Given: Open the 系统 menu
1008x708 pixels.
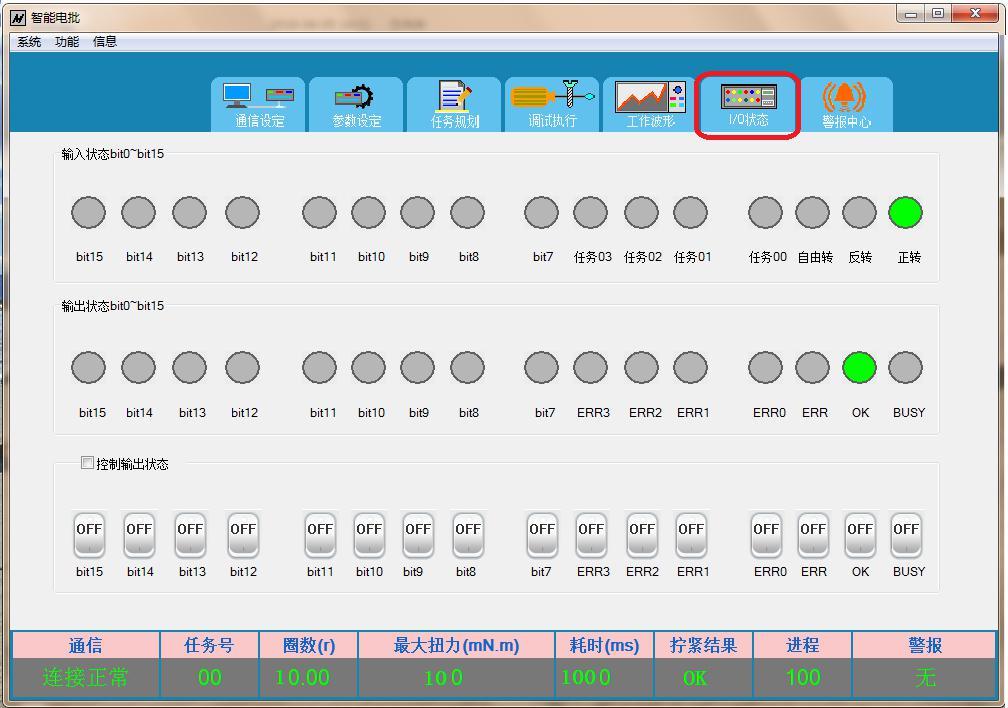Looking at the screenshot, I should [29, 42].
